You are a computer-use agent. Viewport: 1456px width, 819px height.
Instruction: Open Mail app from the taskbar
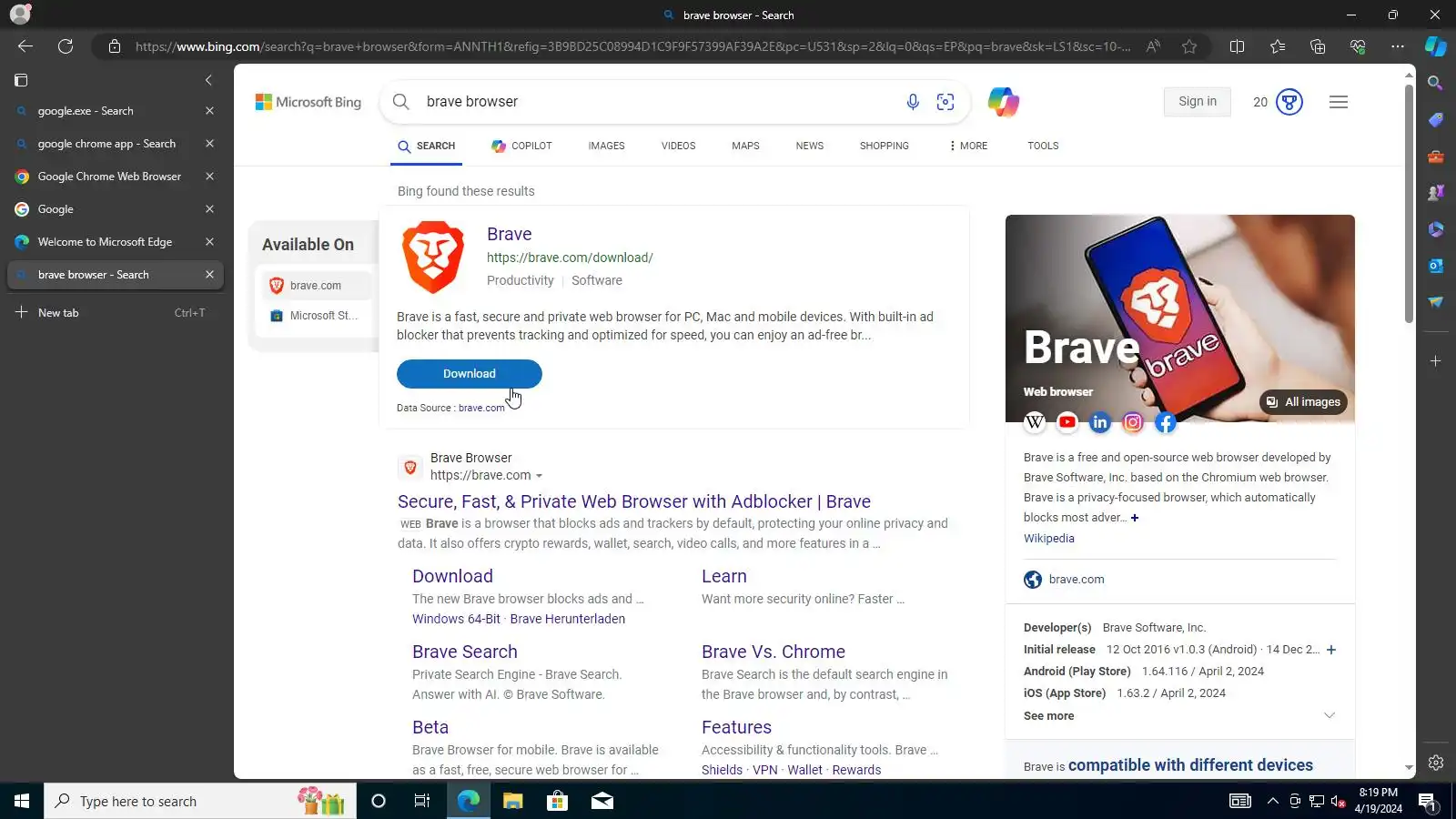pyautogui.click(x=602, y=801)
